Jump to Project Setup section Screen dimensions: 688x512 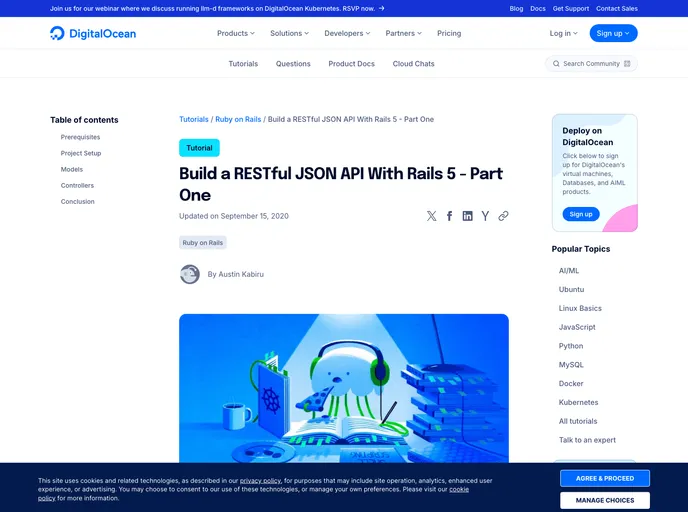point(81,153)
